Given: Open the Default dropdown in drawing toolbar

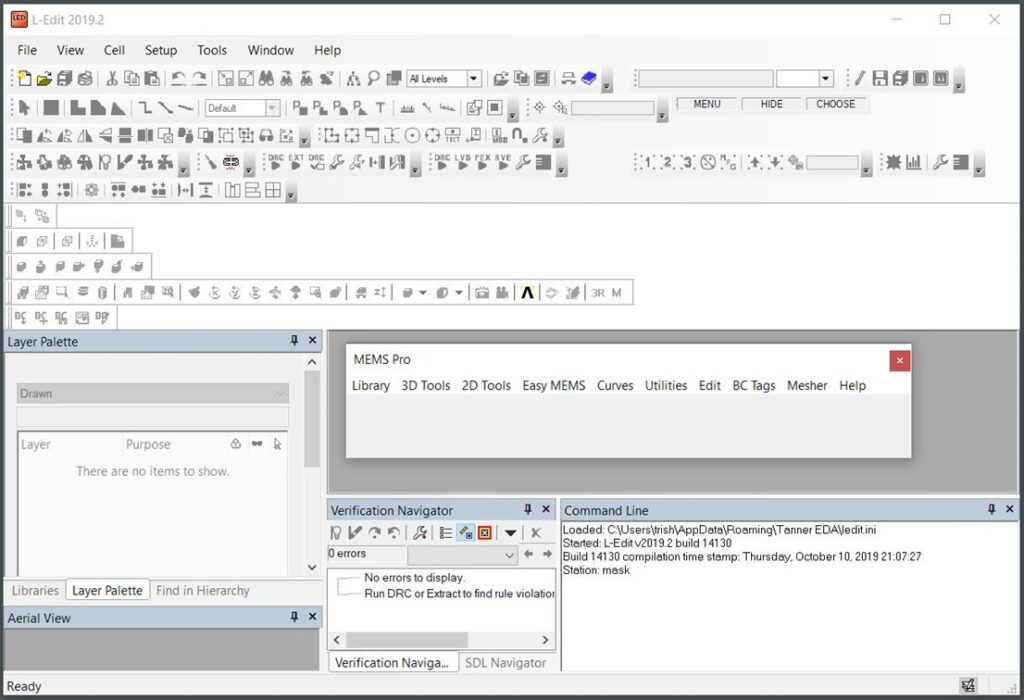Looking at the screenshot, I should point(272,108).
